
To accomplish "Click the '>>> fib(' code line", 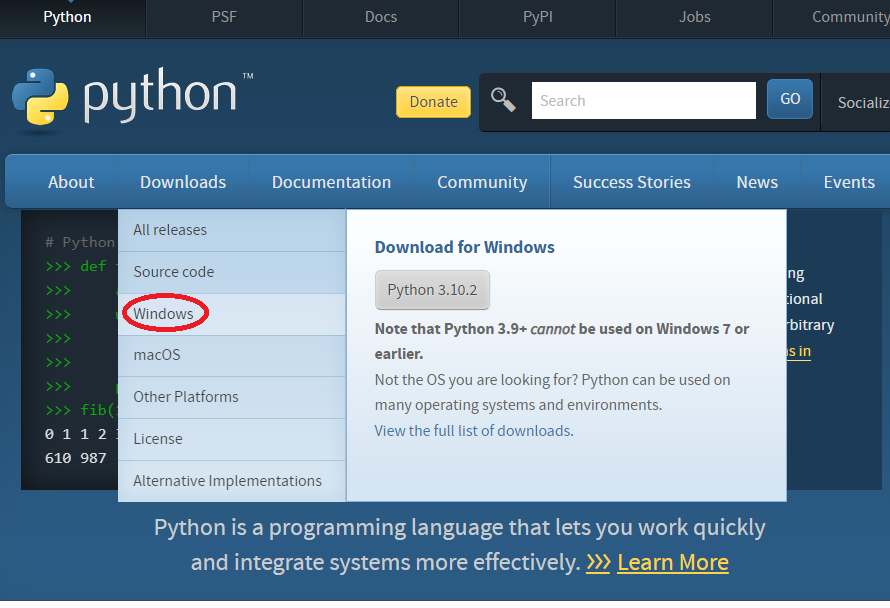I will tap(81, 410).
